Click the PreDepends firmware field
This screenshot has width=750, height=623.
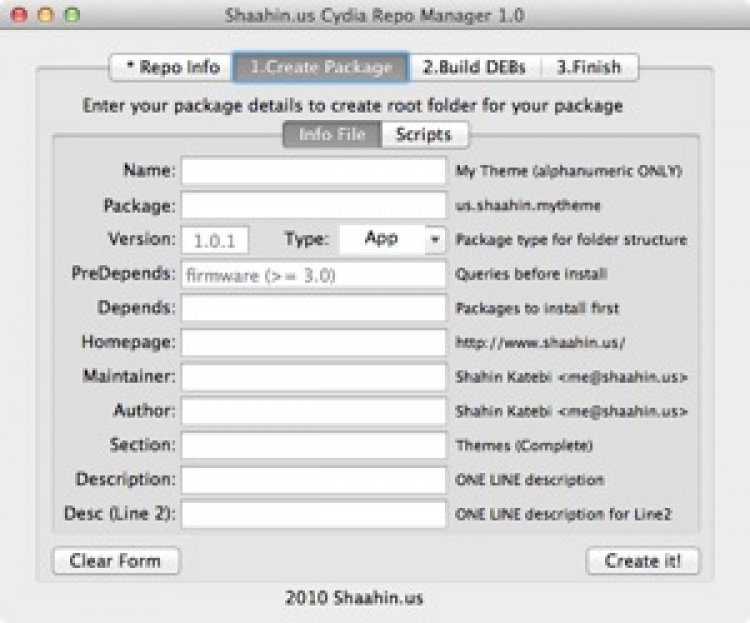[313, 275]
